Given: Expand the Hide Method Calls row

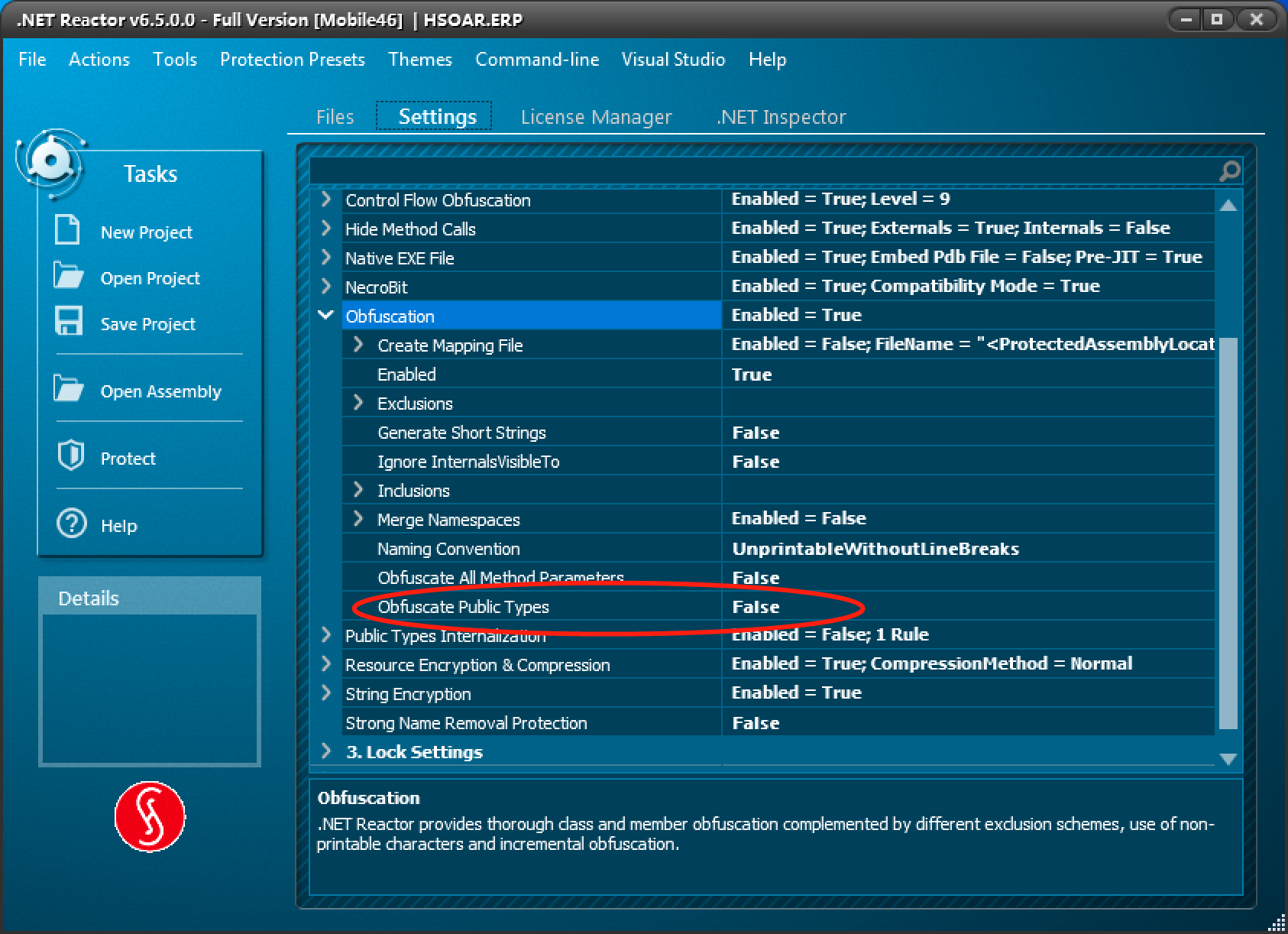Looking at the screenshot, I should pos(326,229).
